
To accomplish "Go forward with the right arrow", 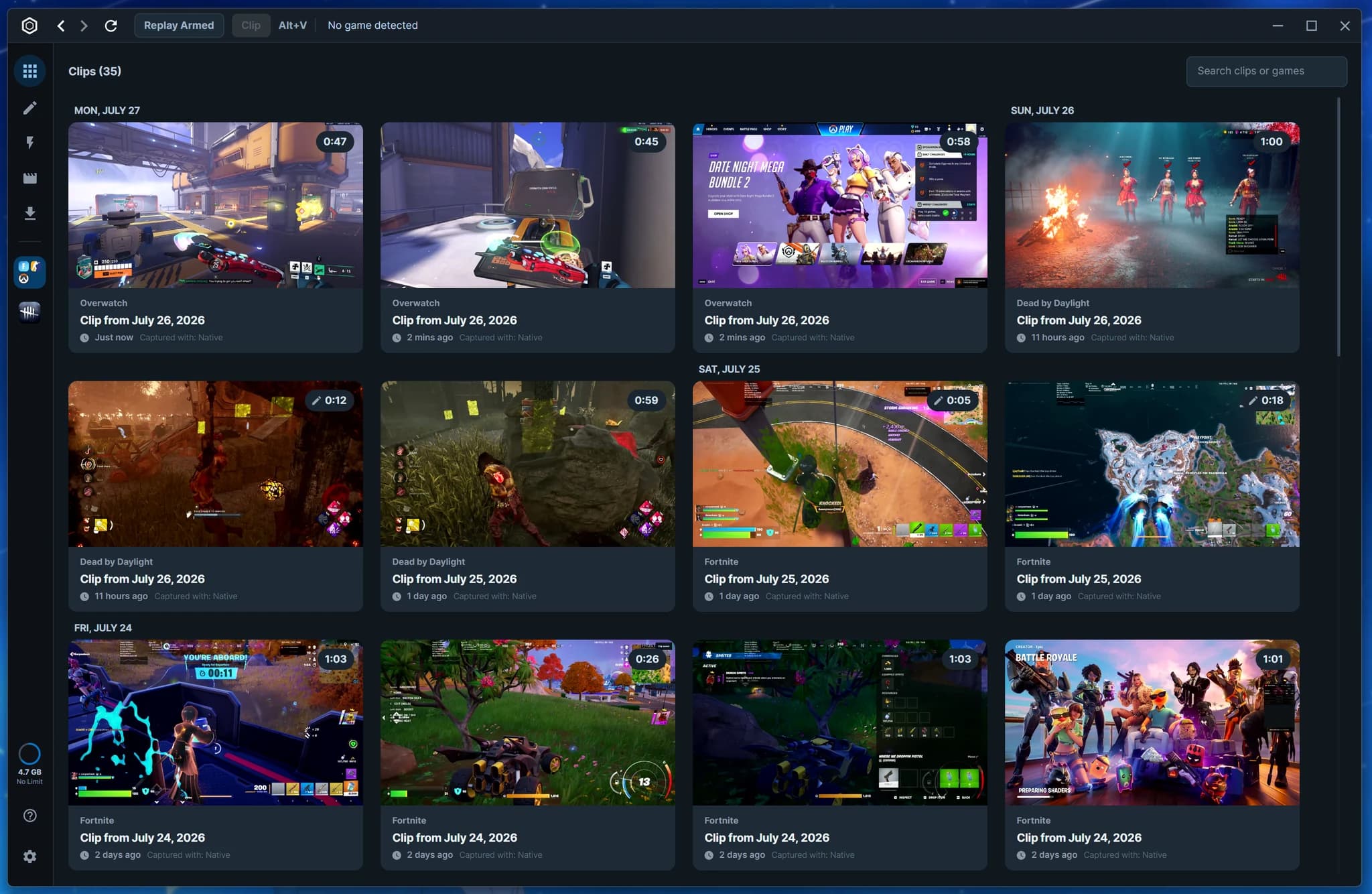I will [84, 25].
